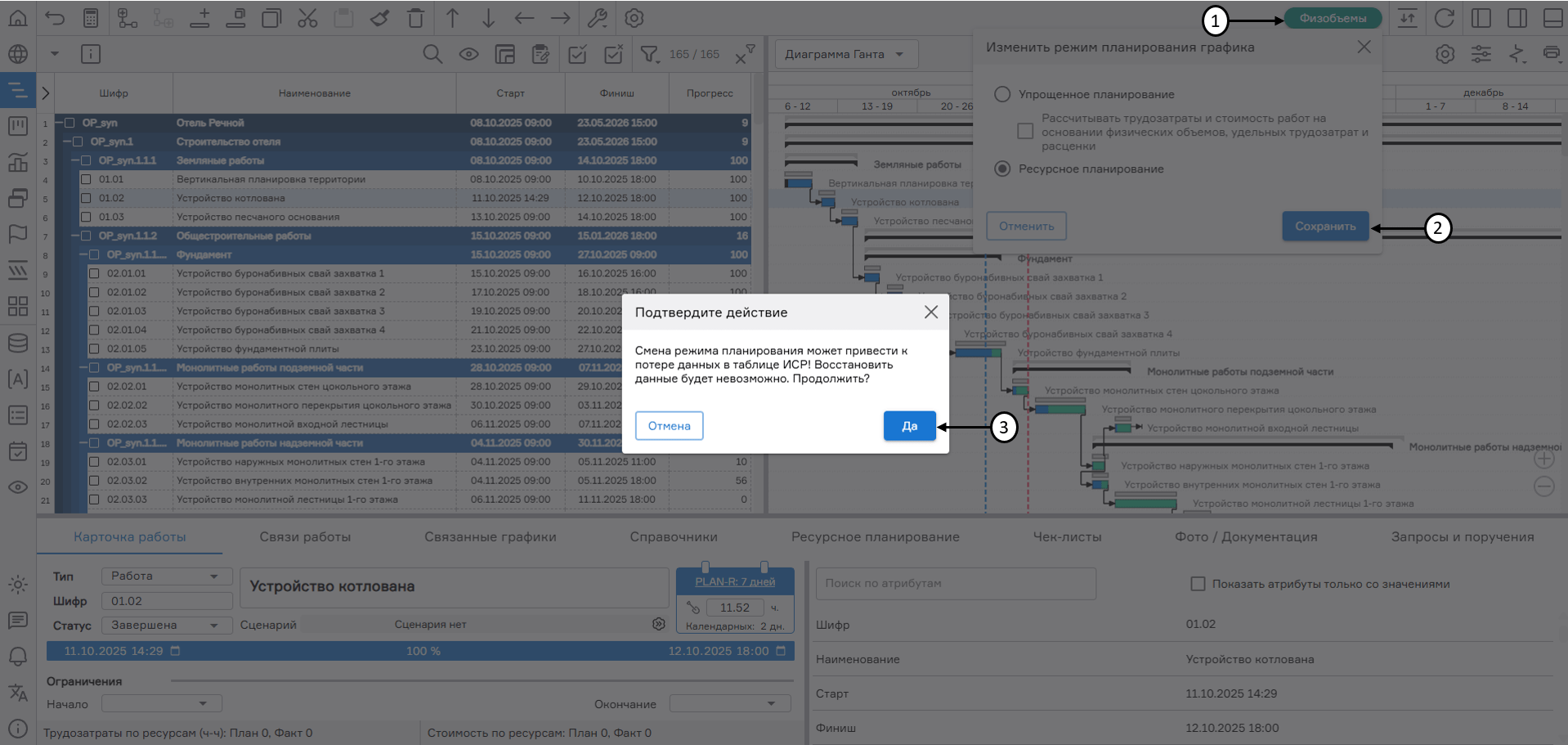The image size is (1568, 745).
Task: Click the Поиск по атрибутам search field
Action: pyautogui.click(x=955, y=584)
